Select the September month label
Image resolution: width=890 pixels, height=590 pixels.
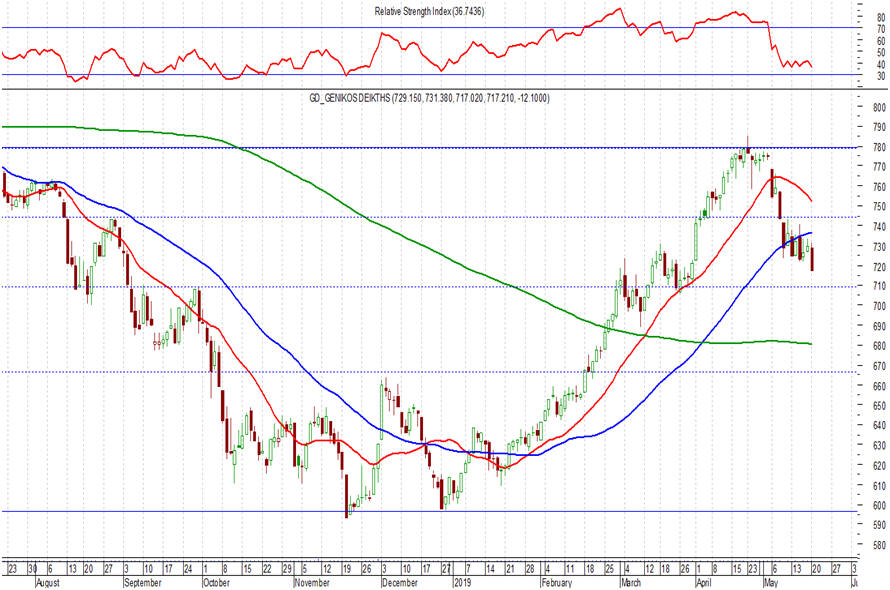click(142, 583)
